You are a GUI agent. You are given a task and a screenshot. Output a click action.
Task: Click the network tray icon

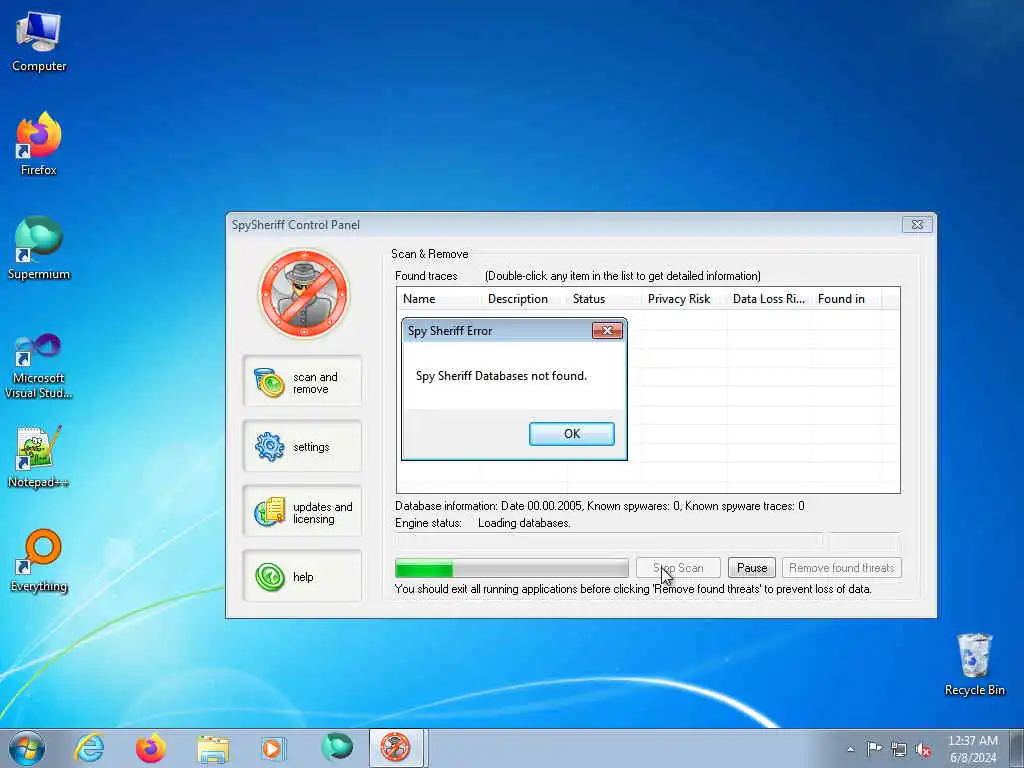point(899,749)
